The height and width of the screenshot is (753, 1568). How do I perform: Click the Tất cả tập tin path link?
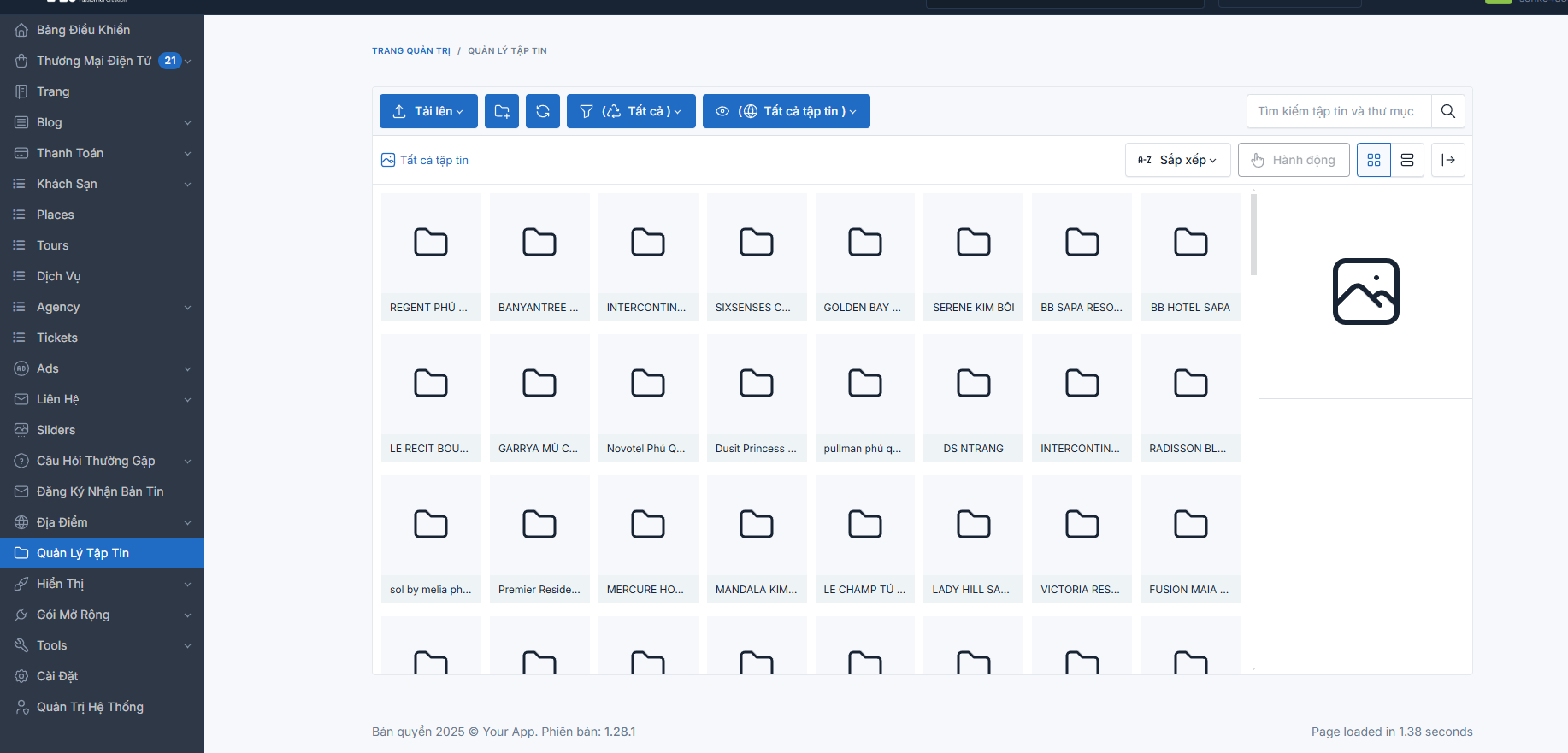point(425,160)
